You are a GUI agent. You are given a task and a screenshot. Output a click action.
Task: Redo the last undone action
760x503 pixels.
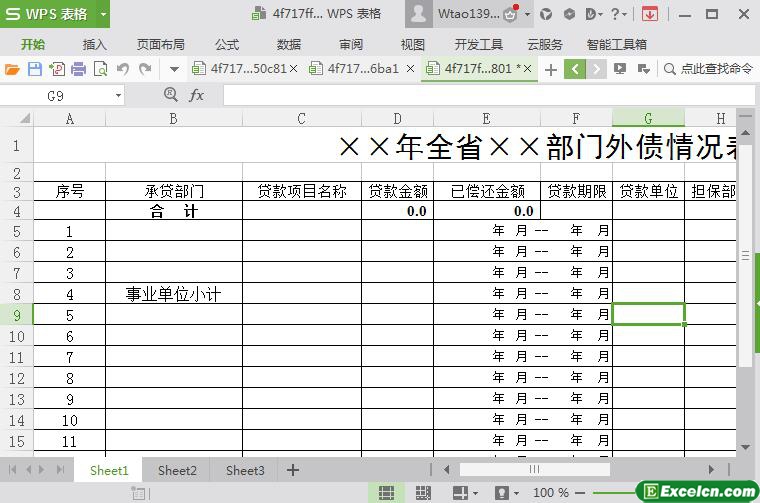[145, 69]
